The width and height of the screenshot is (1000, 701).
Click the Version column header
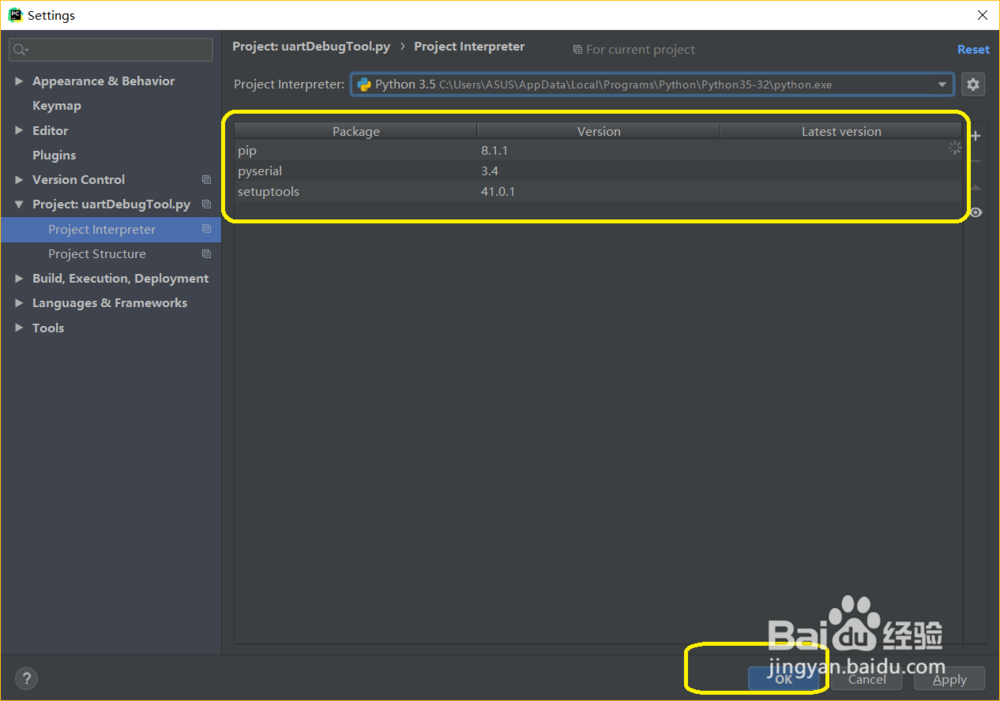pos(598,131)
